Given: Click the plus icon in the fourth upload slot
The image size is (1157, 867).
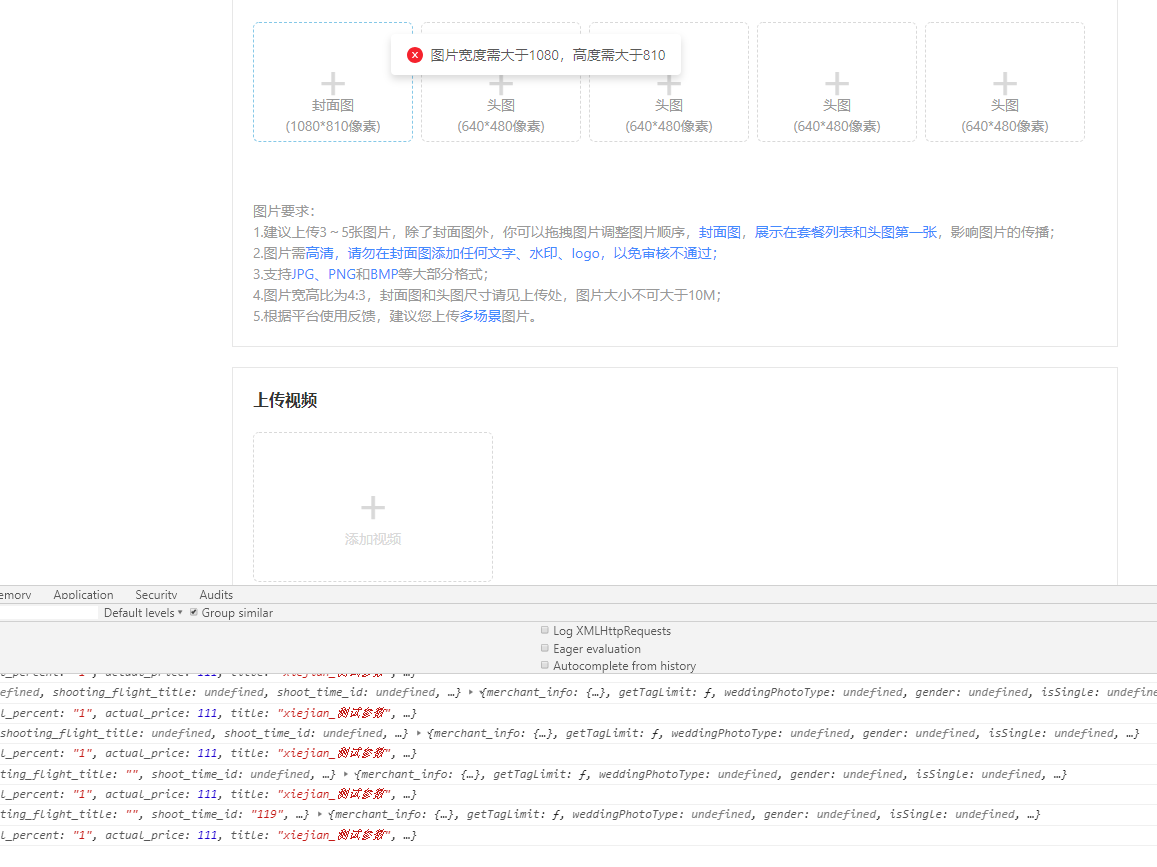Looking at the screenshot, I should click(837, 84).
